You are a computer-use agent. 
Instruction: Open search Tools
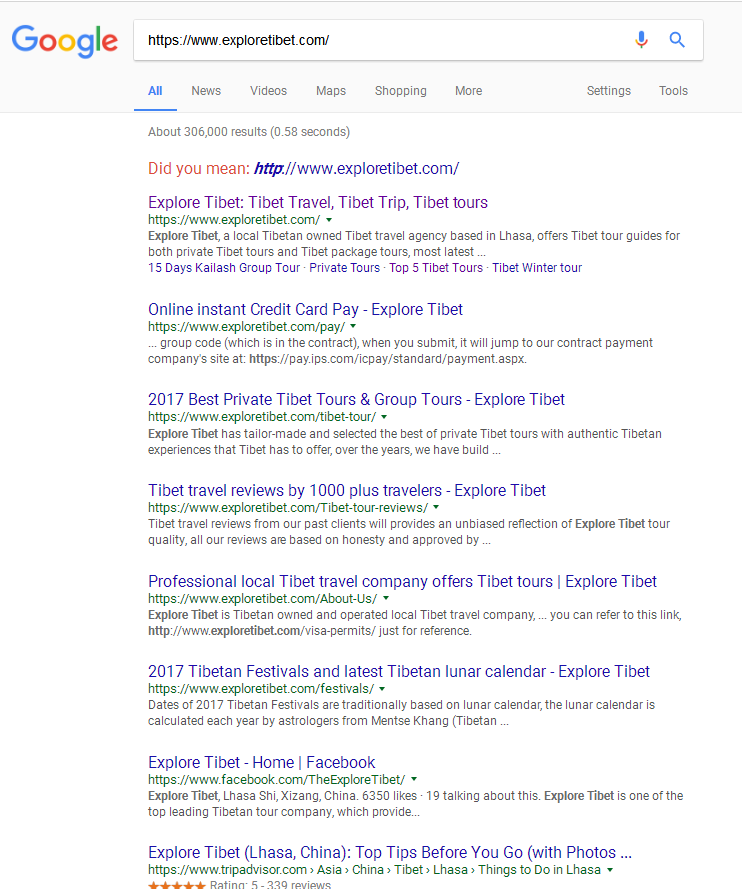673,91
